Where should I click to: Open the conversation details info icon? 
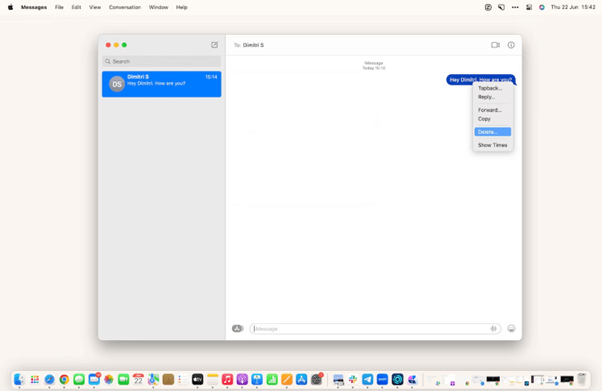coord(511,45)
